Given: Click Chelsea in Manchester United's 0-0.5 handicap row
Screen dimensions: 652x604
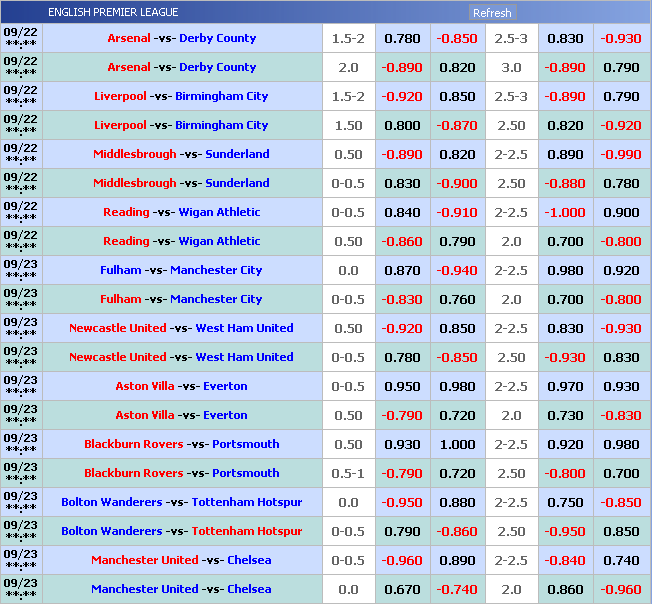Looking at the screenshot, I should pyautogui.click(x=249, y=560).
